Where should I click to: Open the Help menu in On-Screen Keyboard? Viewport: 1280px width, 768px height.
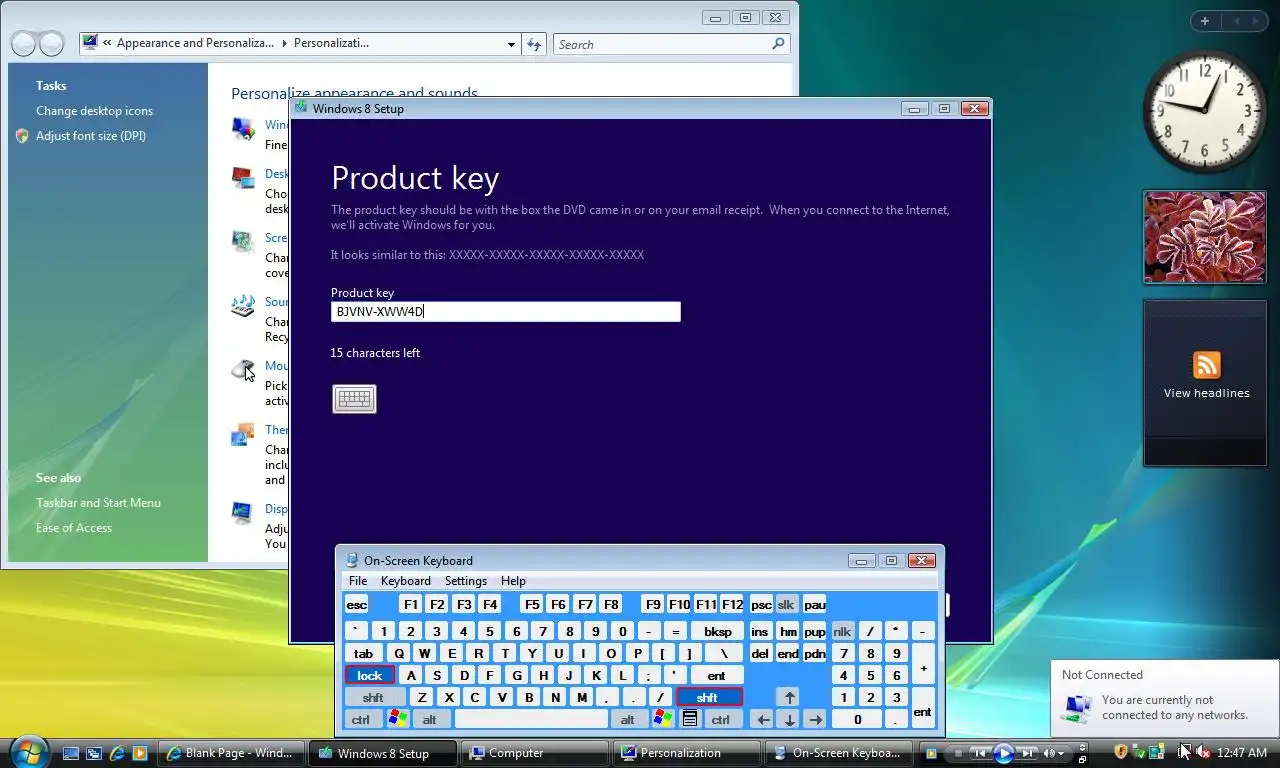(513, 581)
